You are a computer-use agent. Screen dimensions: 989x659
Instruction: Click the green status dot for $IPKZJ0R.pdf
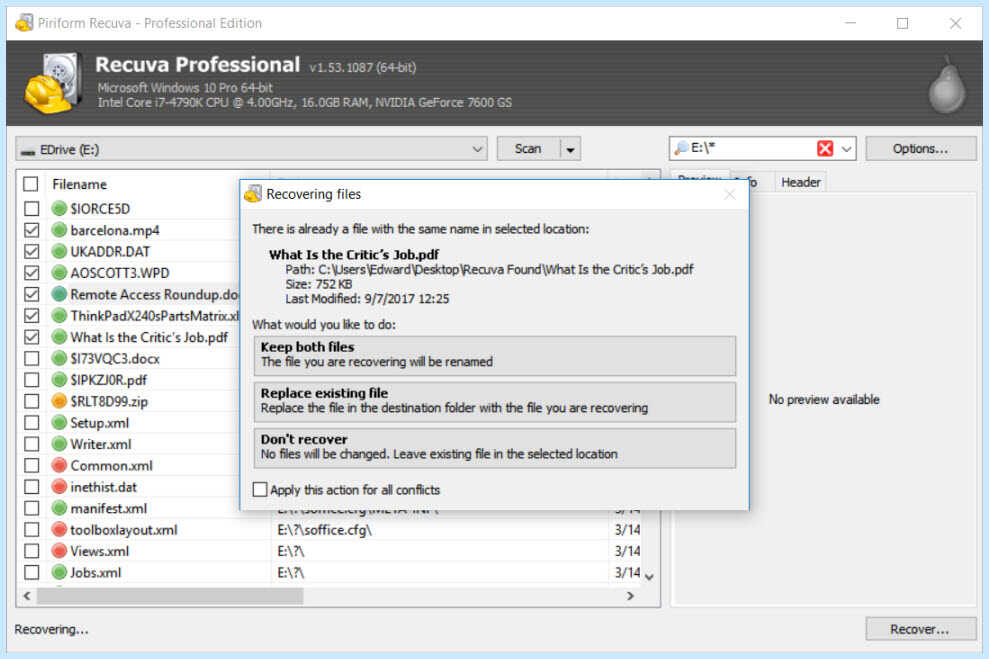pos(59,380)
